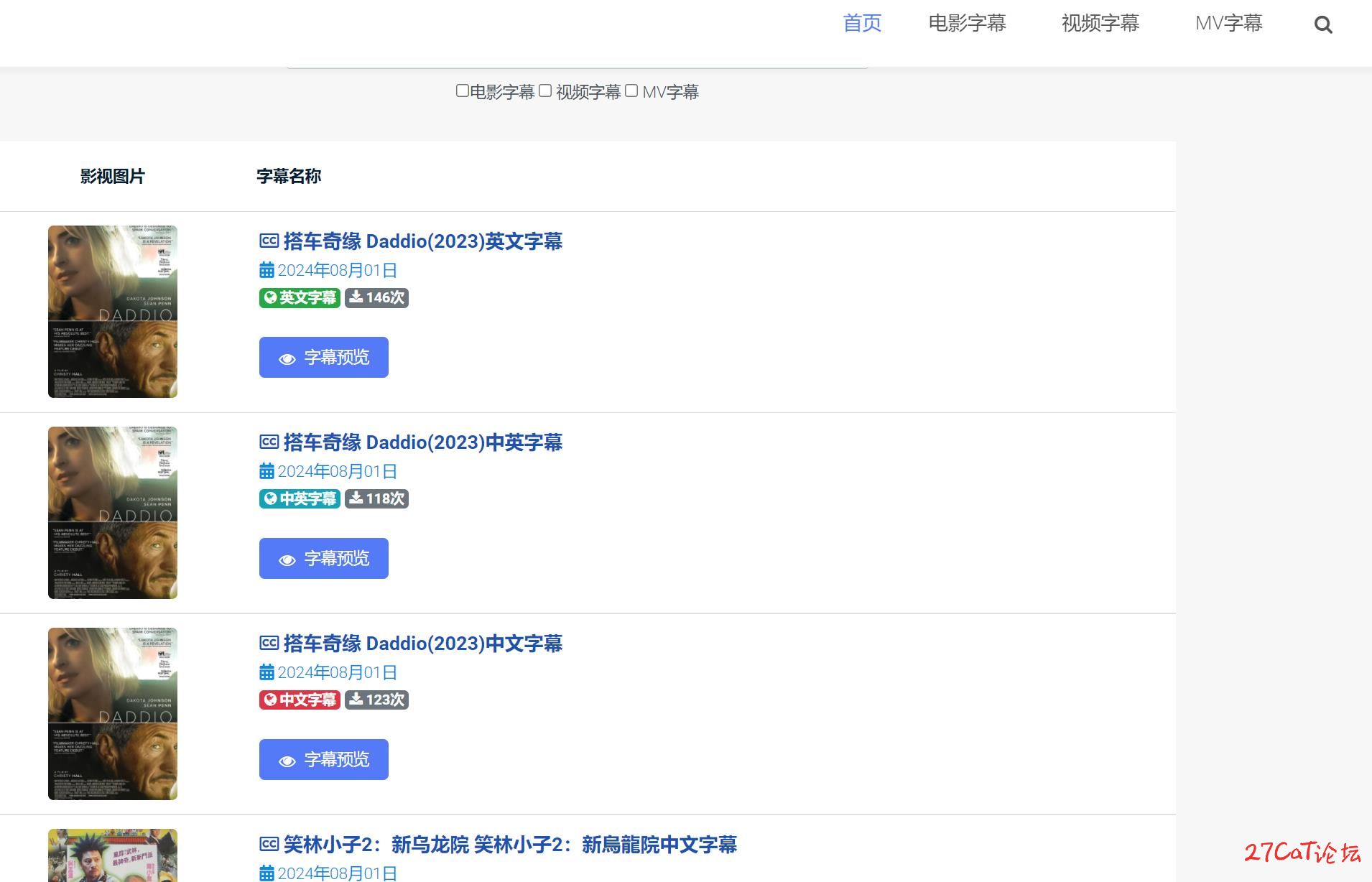1372x882 pixels.
Task: Click the CC icon beside Daddio 英文字幕 title
Action: click(x=269, y=241)
